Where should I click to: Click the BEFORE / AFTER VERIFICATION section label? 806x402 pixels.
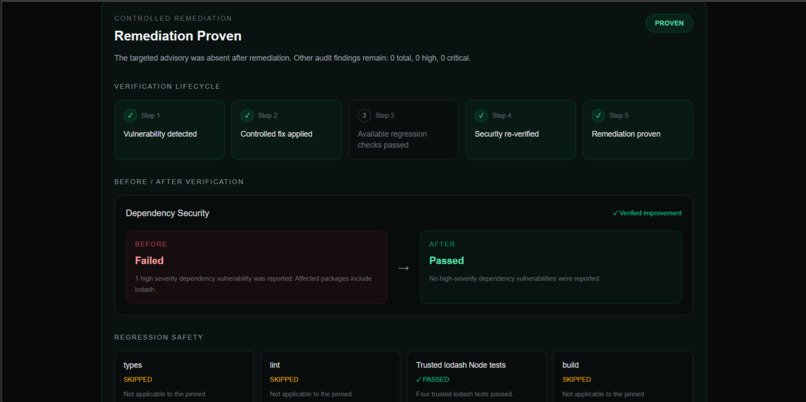click(x=179, y=181)
